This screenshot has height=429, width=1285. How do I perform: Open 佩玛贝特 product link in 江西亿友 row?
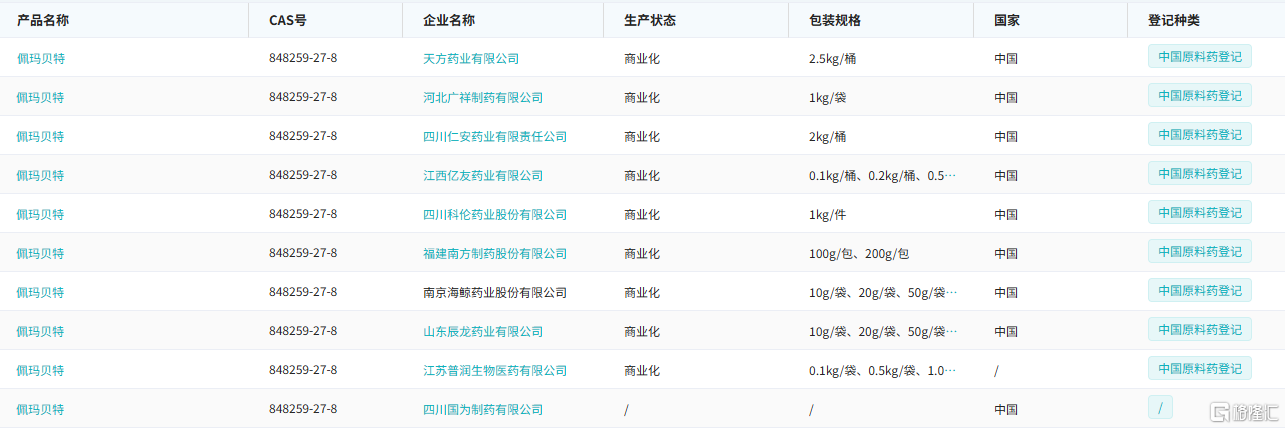pos(40,175)
